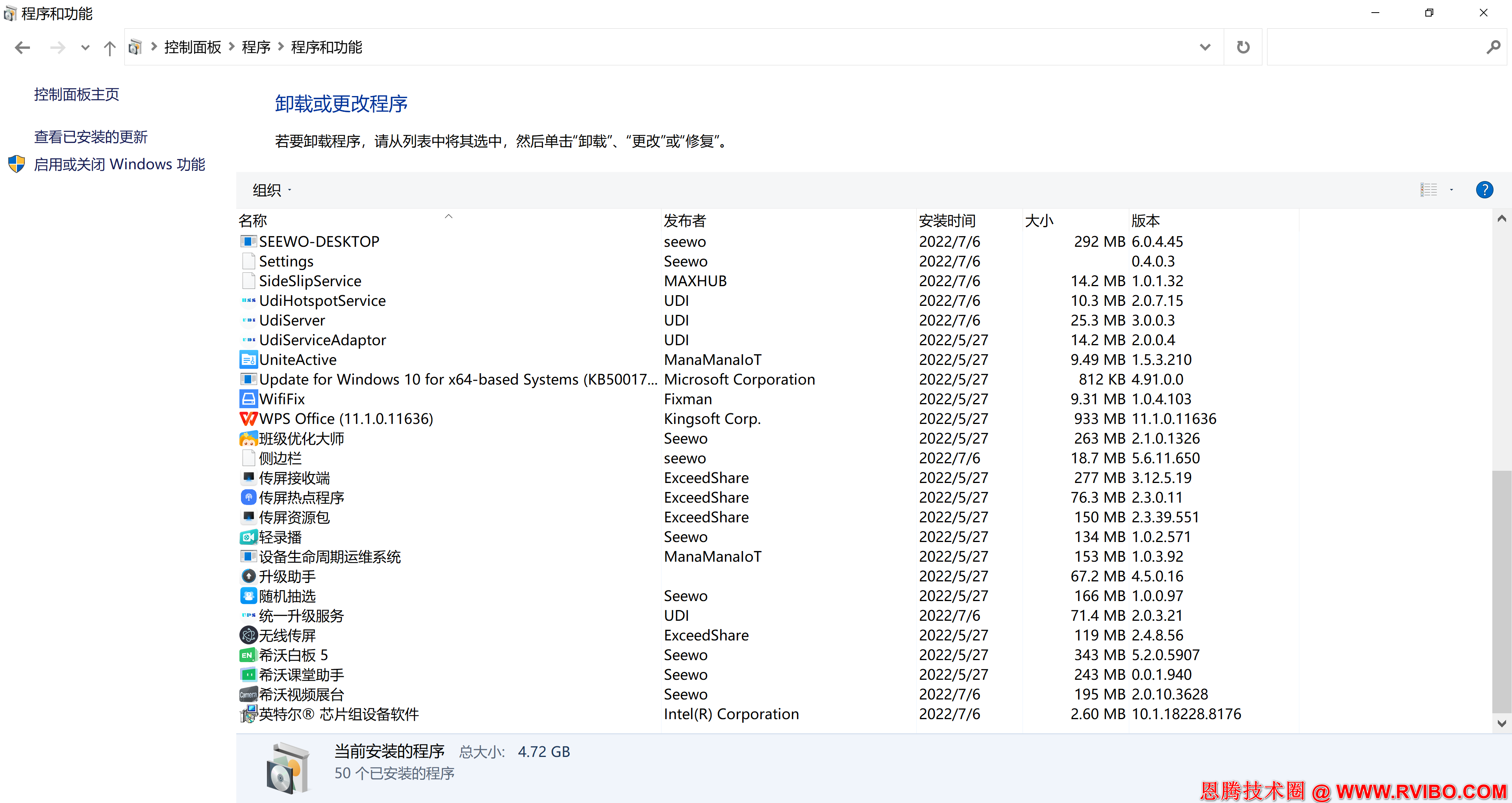The width and height of the screenshot is (1512, 803).
Task: Click the vertical scrollbar thumb
Action: pyautogui.click(x=1501, y=592)
